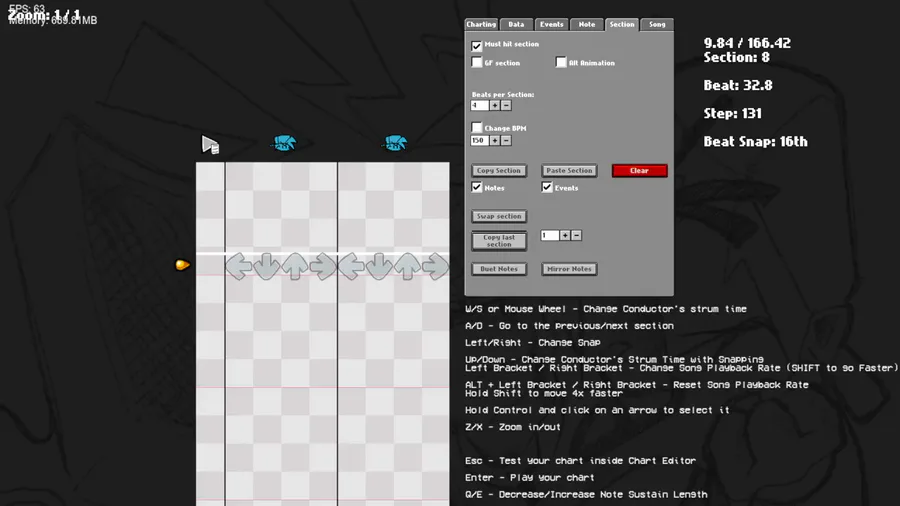Viewport: 900px width, 506px height.
Task: Click the '9.84 / 166.42' time text
Action: click(747, 43)
